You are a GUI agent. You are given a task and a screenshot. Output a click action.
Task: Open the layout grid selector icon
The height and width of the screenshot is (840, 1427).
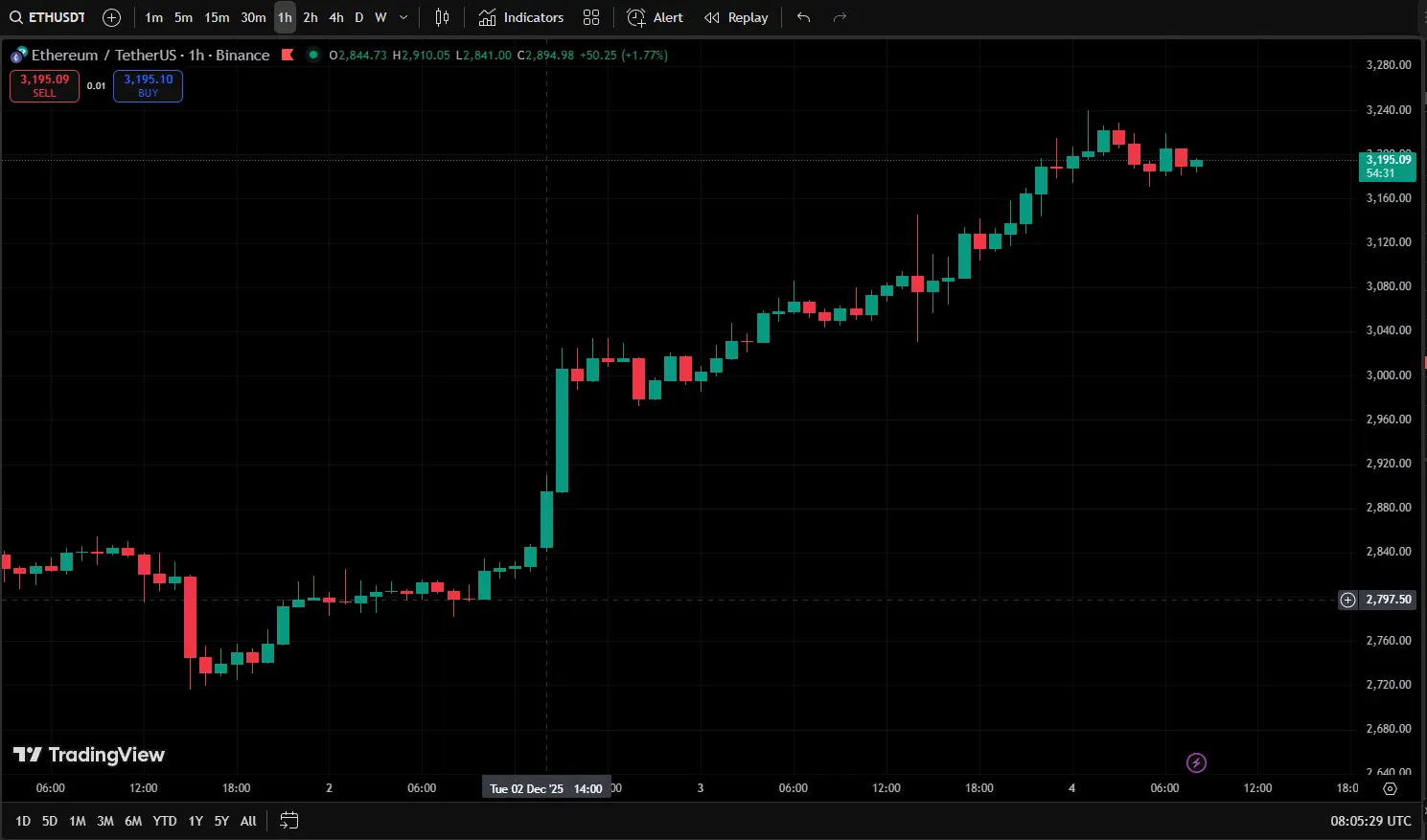(x=591, y=17)
